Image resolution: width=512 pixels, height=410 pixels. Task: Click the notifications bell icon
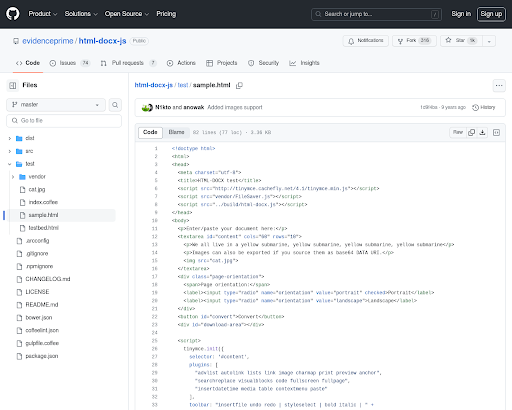click(x=351, y=41)
